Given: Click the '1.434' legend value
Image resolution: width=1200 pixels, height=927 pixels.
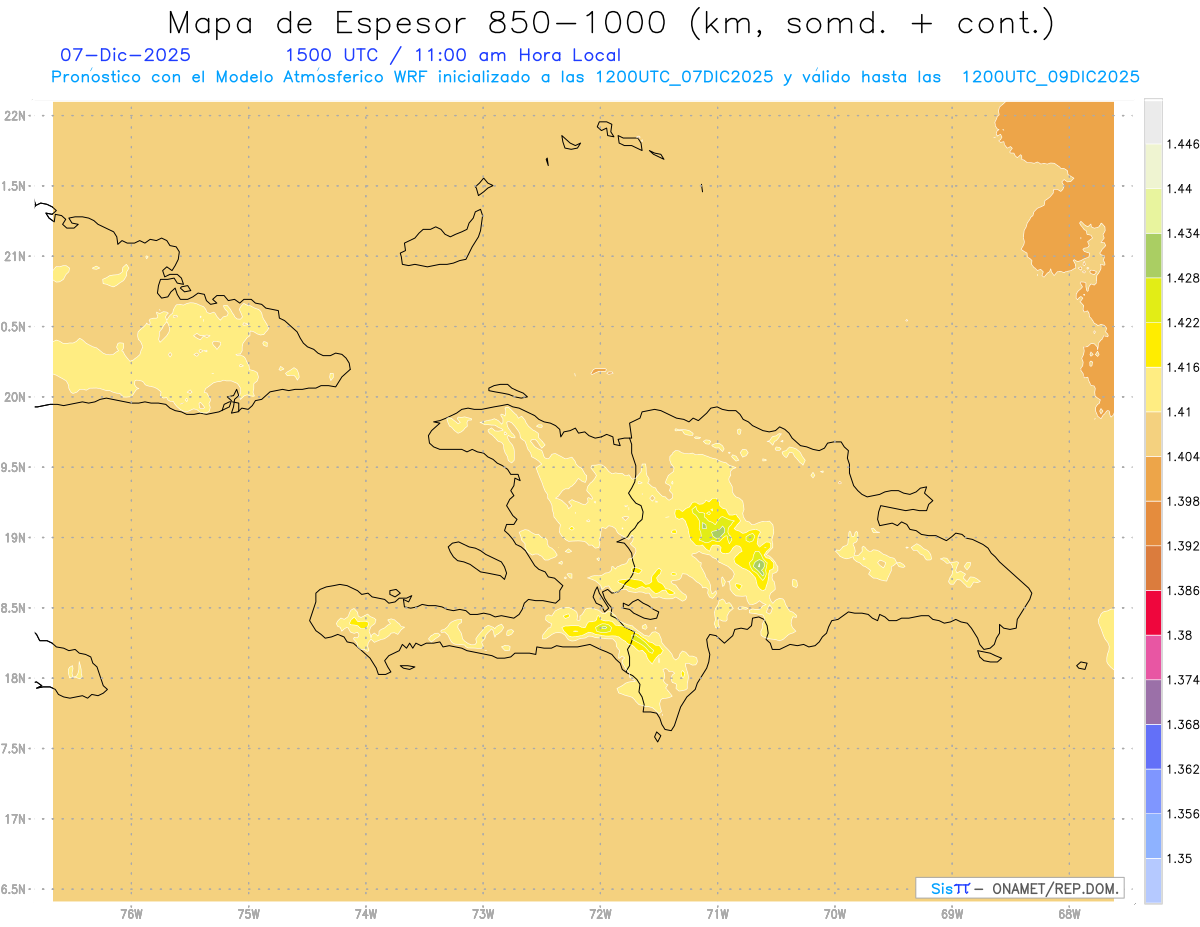Looking at the screenshot, I should pyautogui.click(x=1183, y=233).
